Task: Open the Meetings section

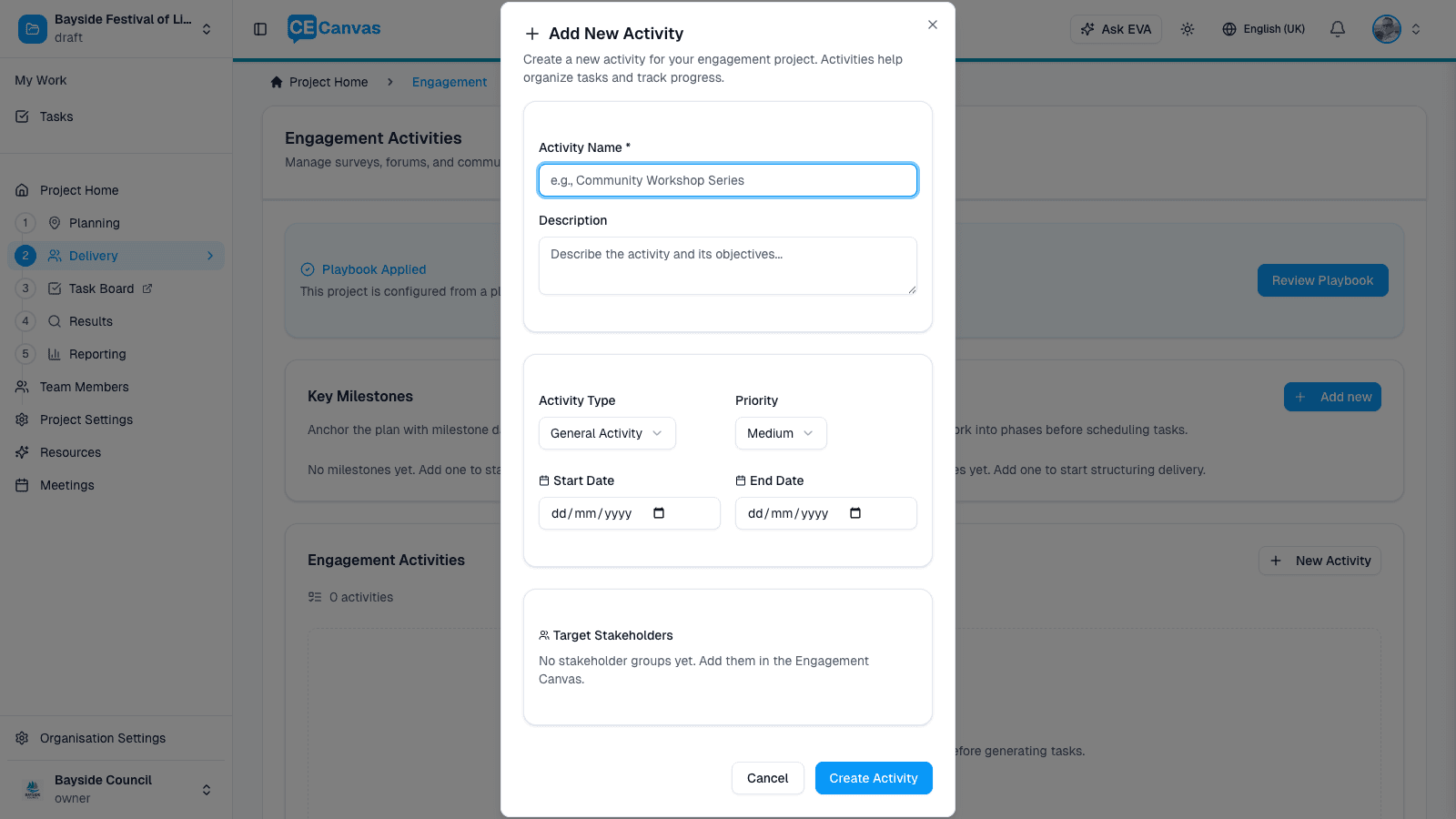Action: click(x=66, y=485)
